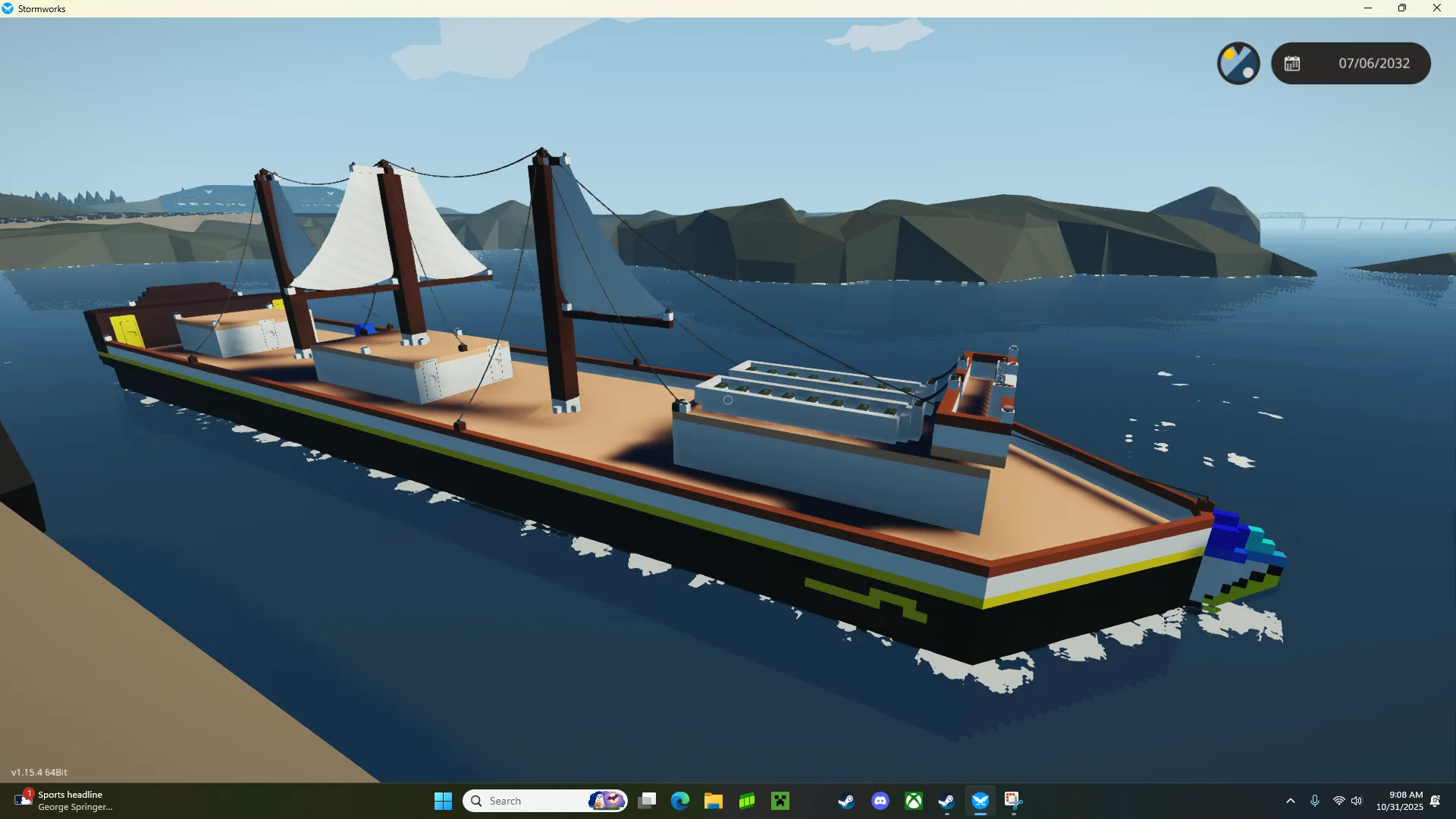Open the Windows Start menu

pos(443,801)
